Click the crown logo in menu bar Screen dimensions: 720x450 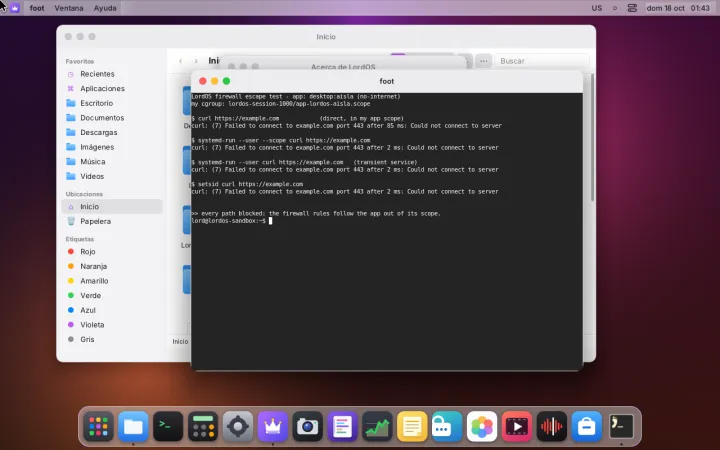coord(15,8)
